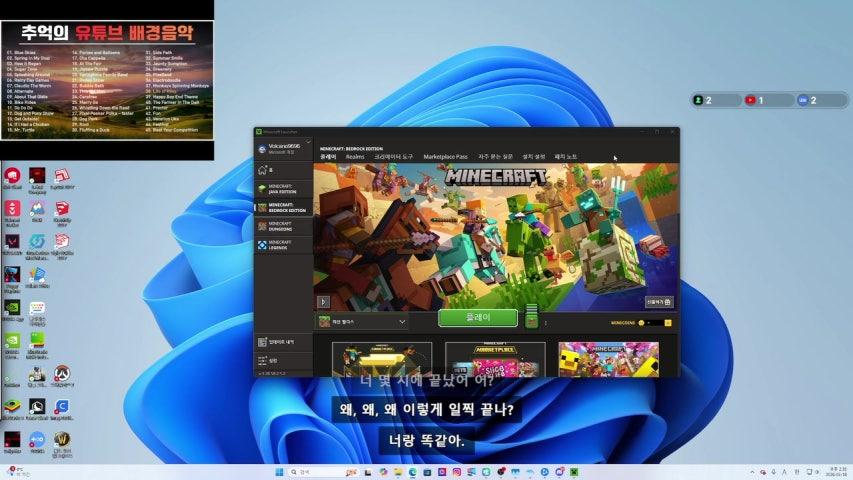The height and width of the screenshot is (480, 853).
Task: Open File Explorer from the taskbar
Action: (x=398, y=472)
